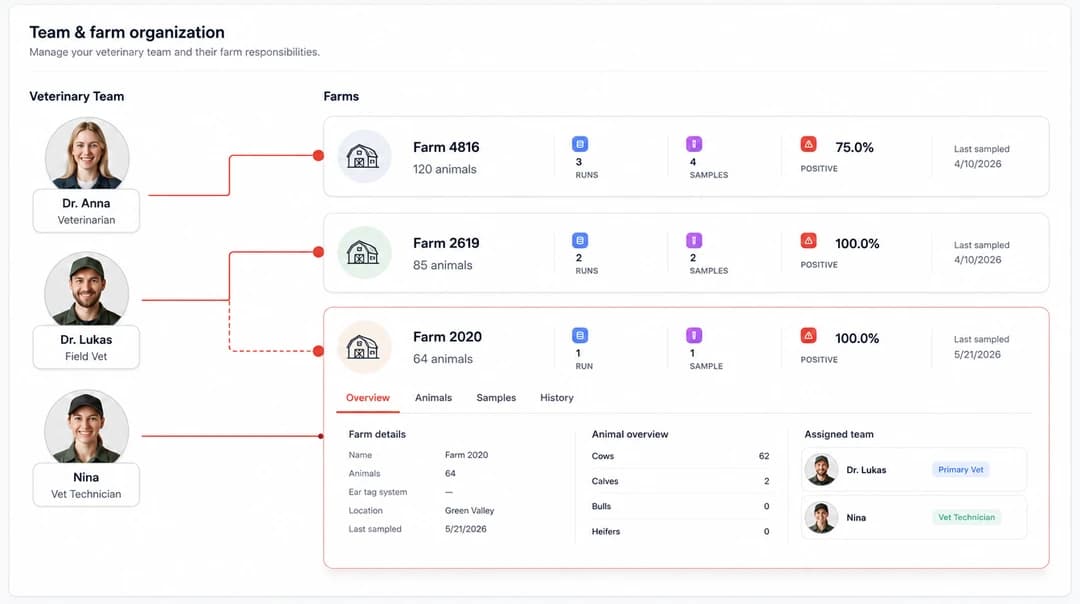Click the blue run icon on Farm 2020
The height and width of the screenshot is (604, 1080).
coord(580,335)
